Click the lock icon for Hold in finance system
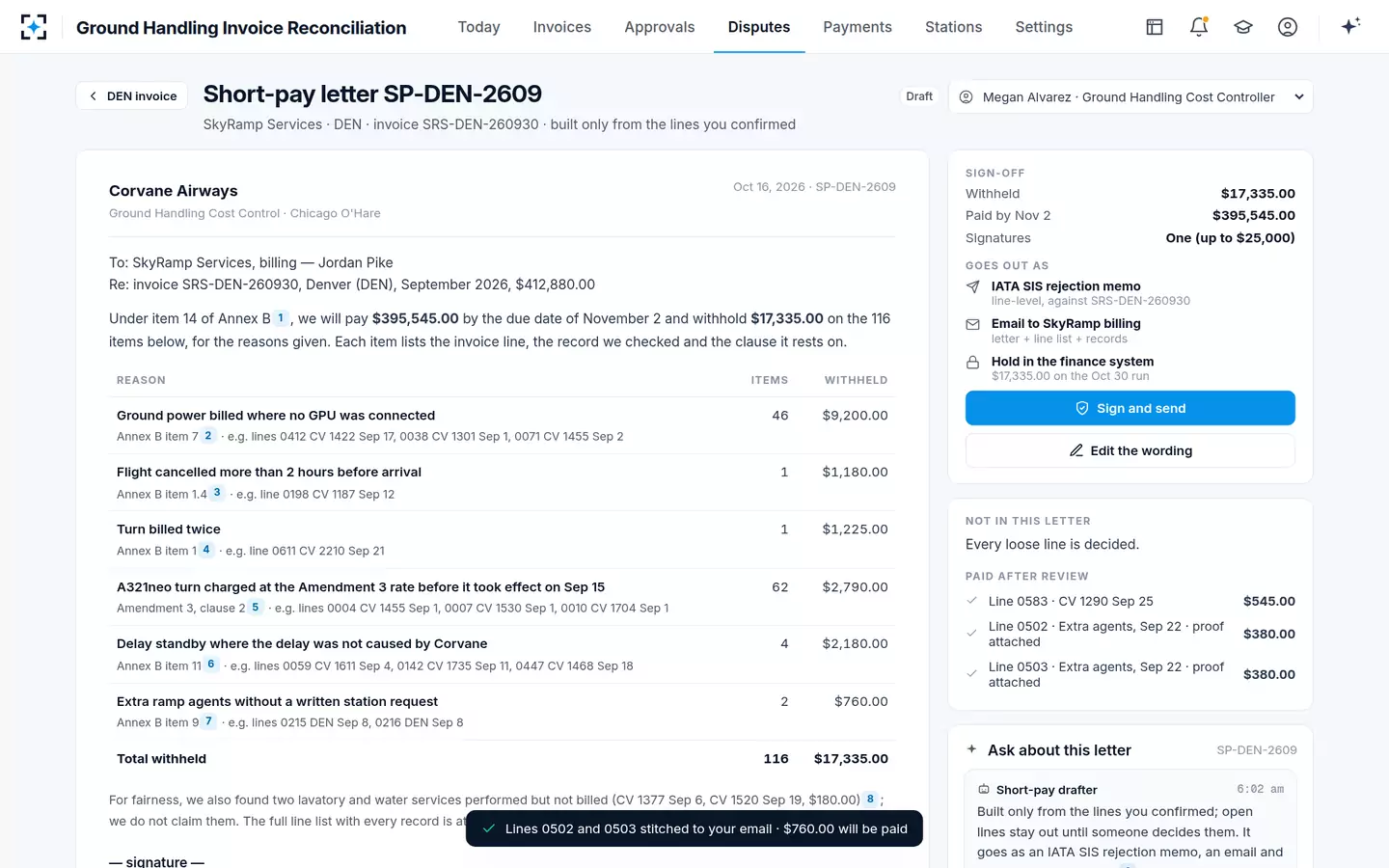 (x=972, y=362)
